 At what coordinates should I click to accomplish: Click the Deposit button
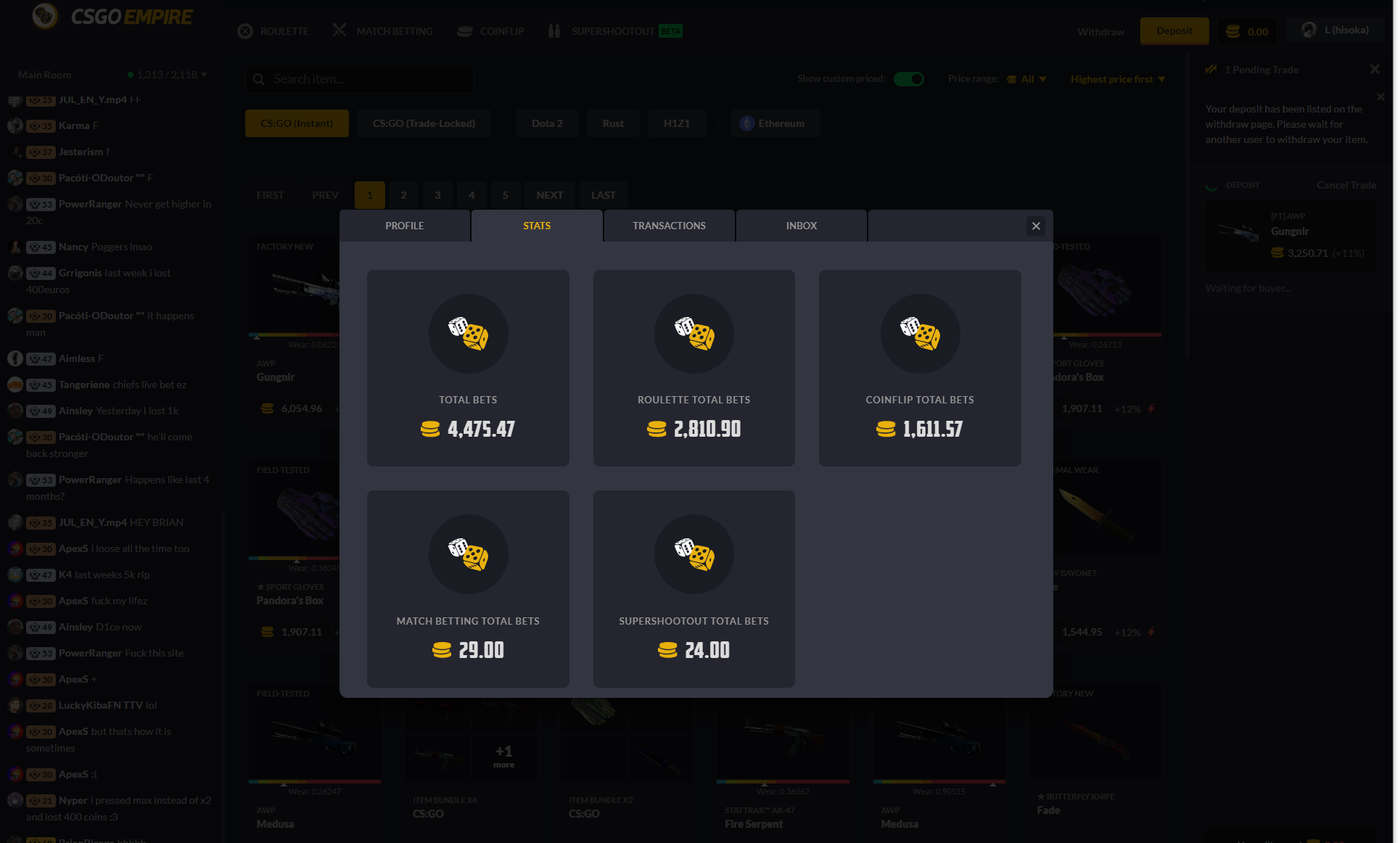click(1174, 30)
